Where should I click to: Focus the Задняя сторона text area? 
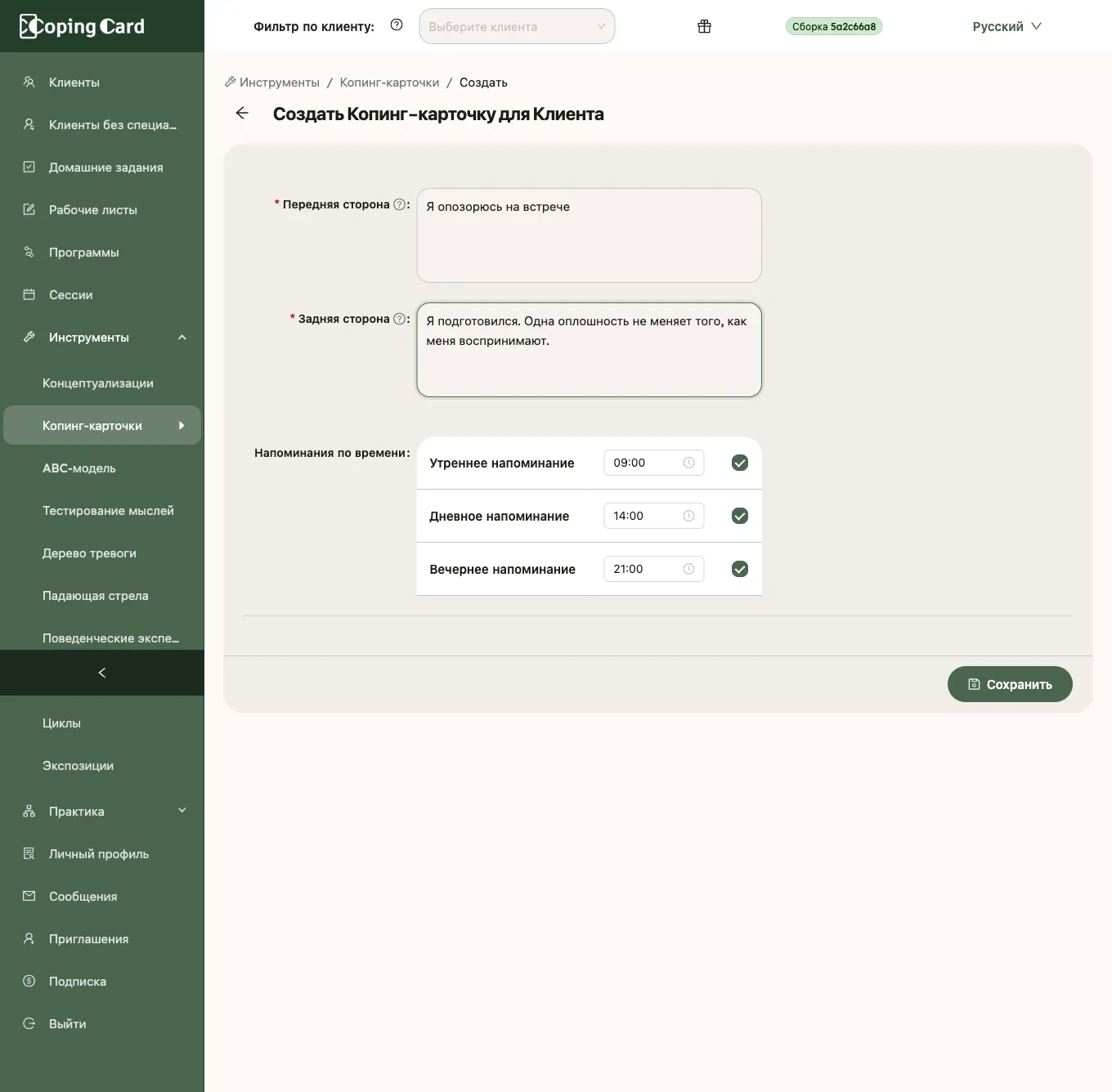point(589,350)
